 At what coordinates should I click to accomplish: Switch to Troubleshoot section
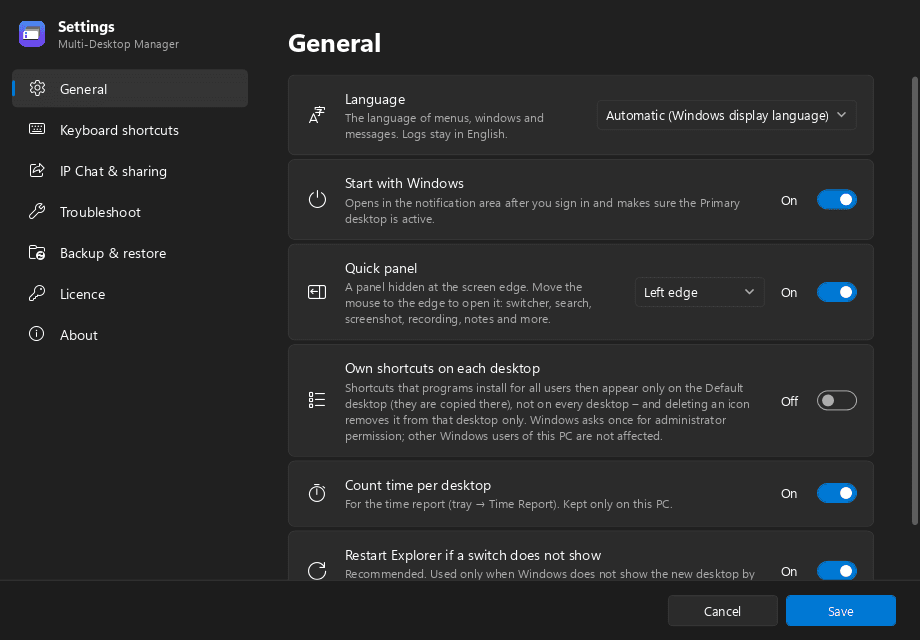[x=130, y=212]
